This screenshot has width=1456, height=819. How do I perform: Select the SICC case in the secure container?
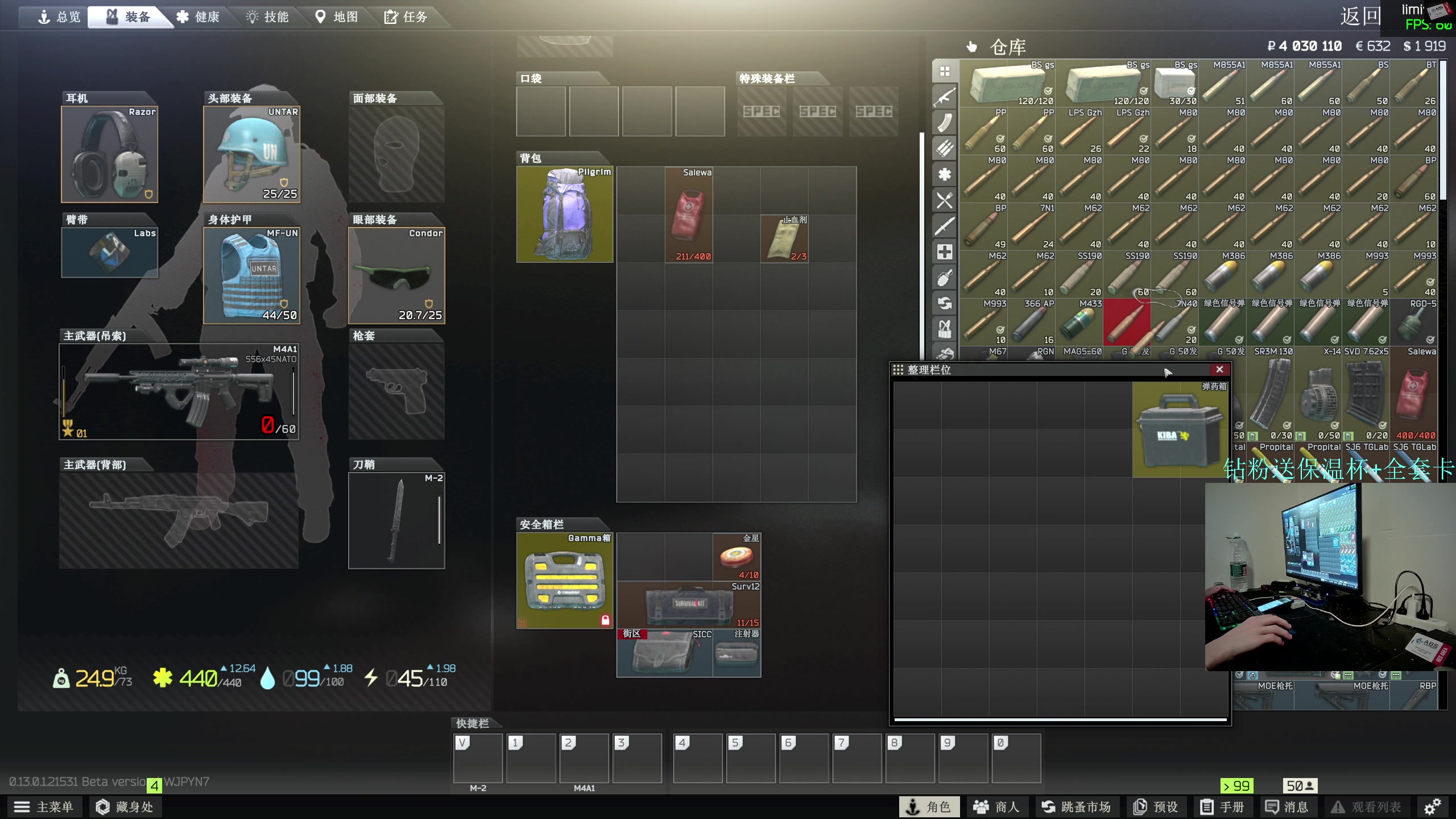[x=665, y=653]
